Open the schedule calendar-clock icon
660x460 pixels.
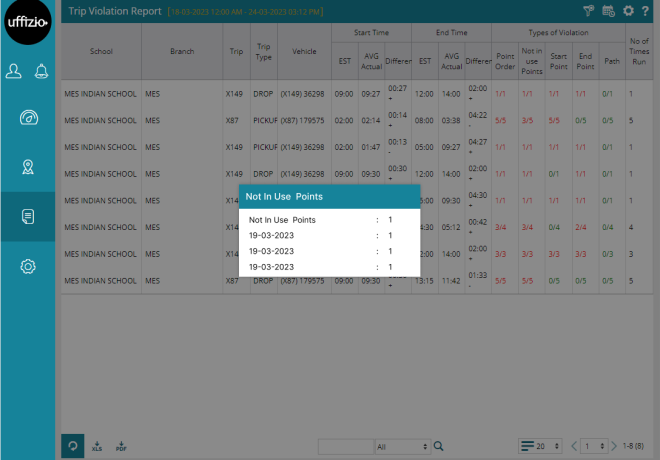(x=608, y=10)
